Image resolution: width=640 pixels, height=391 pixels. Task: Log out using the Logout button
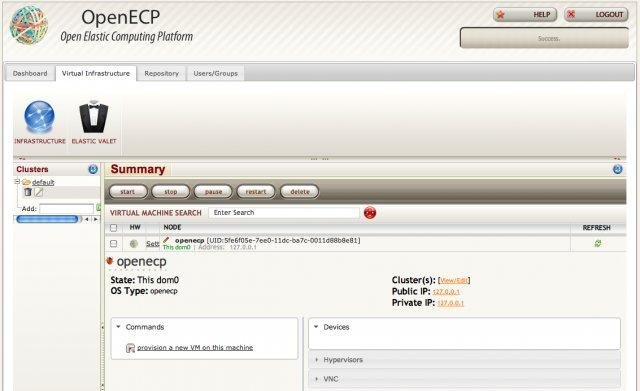coord(596,15)
